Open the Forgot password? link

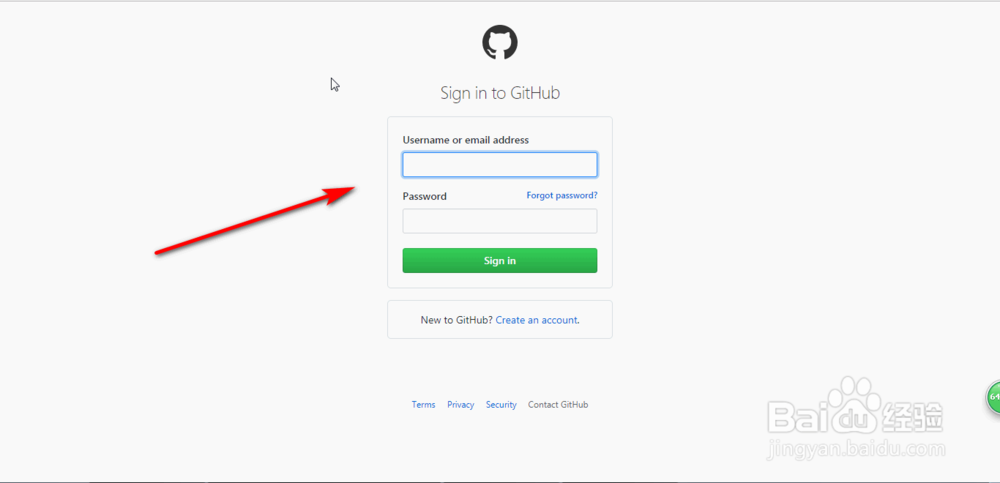point(562,195)
